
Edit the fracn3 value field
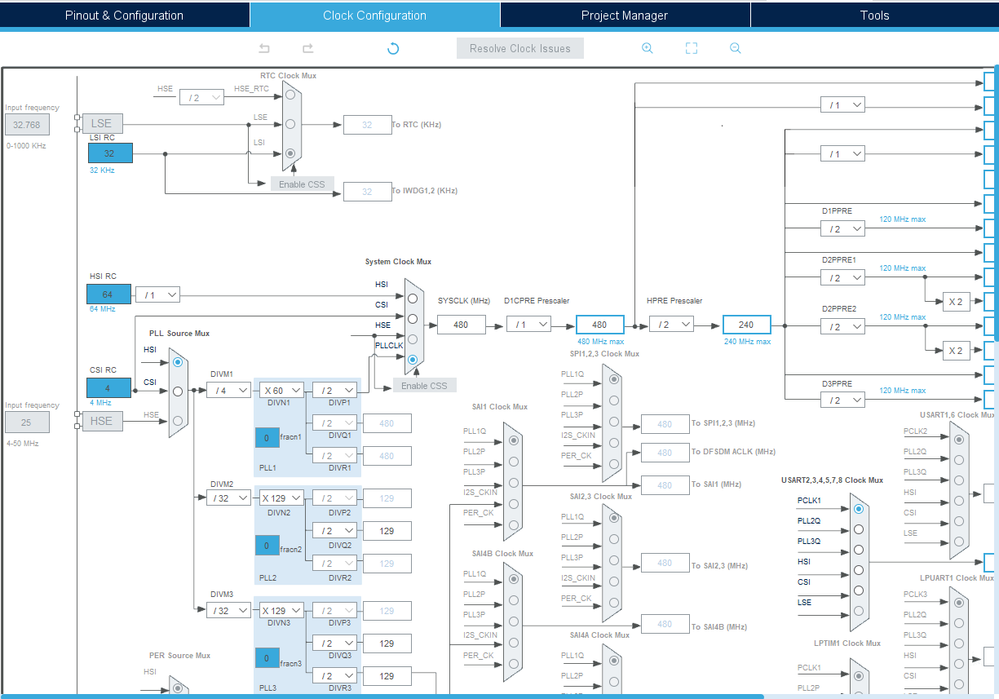pos(267,658)
